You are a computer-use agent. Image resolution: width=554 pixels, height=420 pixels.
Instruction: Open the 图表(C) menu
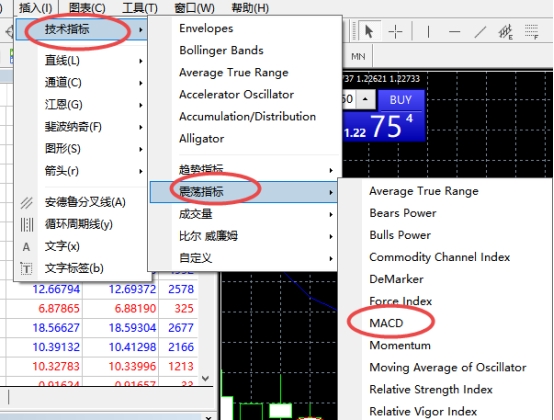[87, 7]
